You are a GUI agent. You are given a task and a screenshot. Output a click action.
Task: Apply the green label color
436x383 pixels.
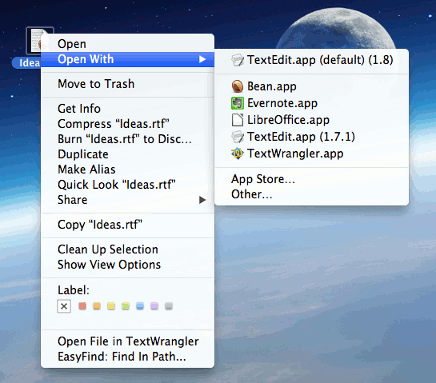[126, 306]
